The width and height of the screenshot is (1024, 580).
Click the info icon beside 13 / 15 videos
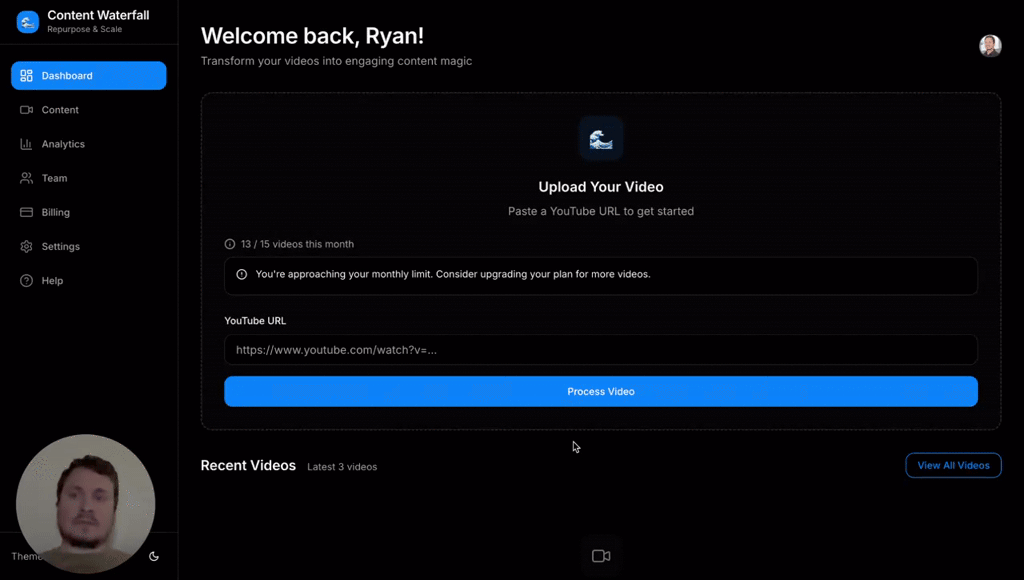point(230,244)
